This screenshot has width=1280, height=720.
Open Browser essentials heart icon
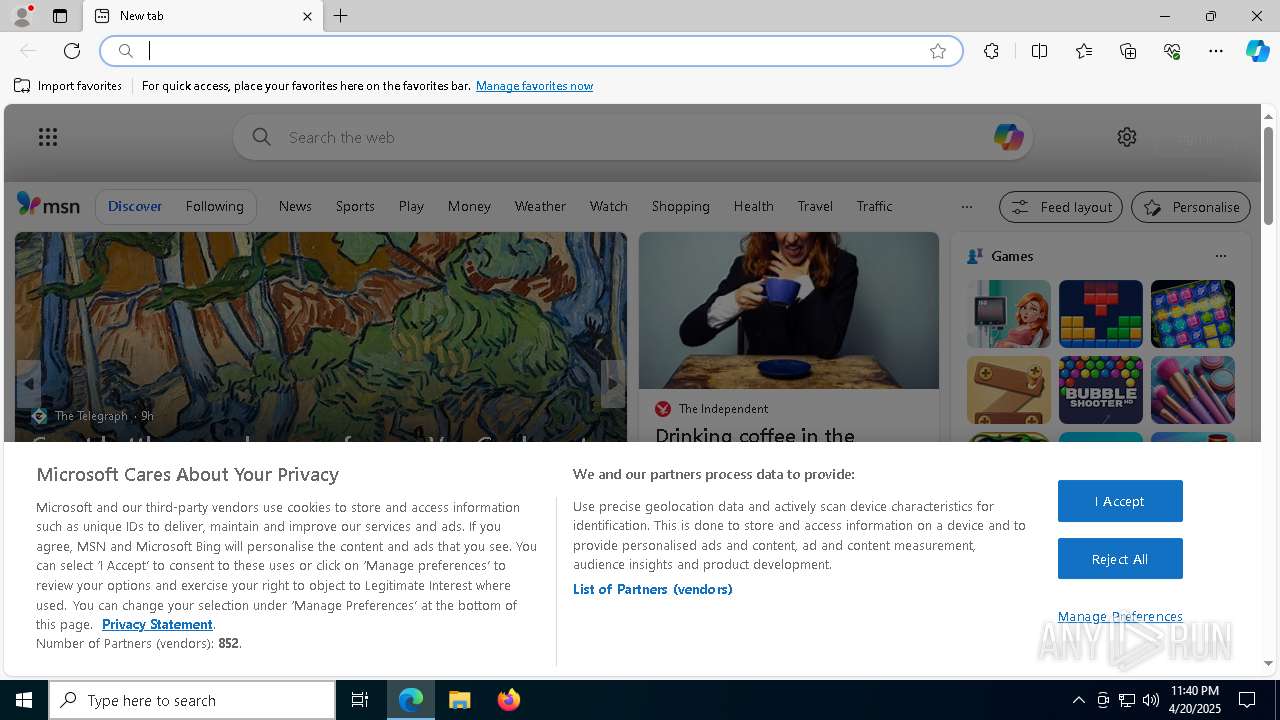tap(1172, 51)
